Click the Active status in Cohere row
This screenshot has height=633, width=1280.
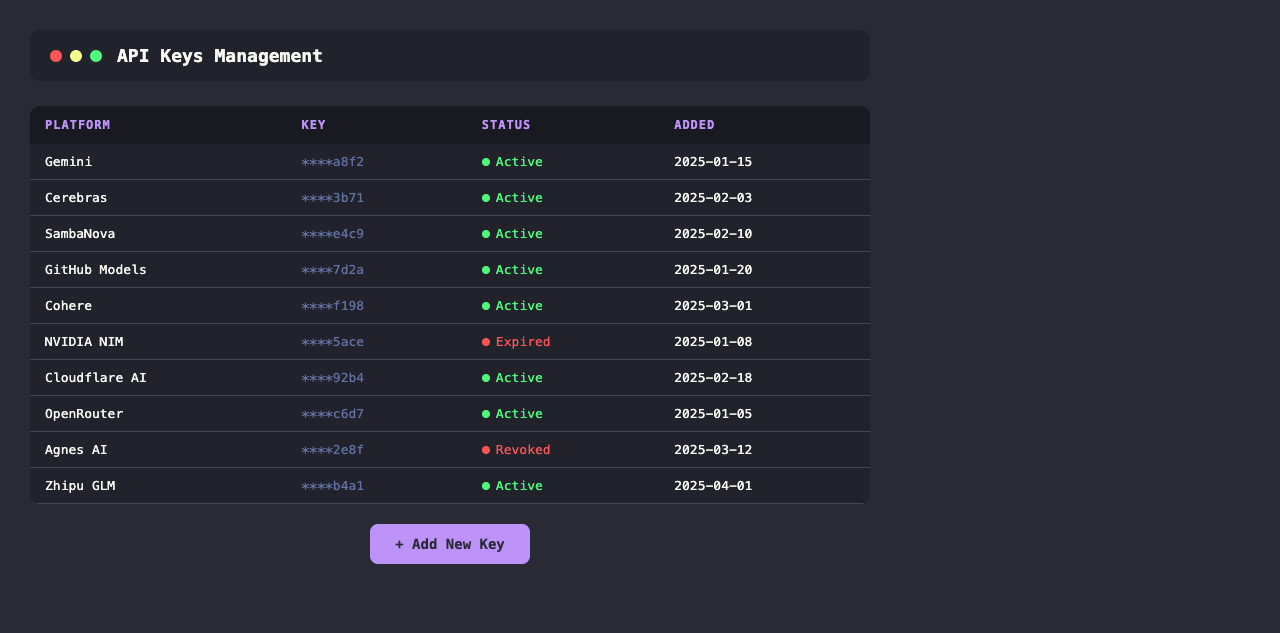pyautogui.click(x=512, y=306)
